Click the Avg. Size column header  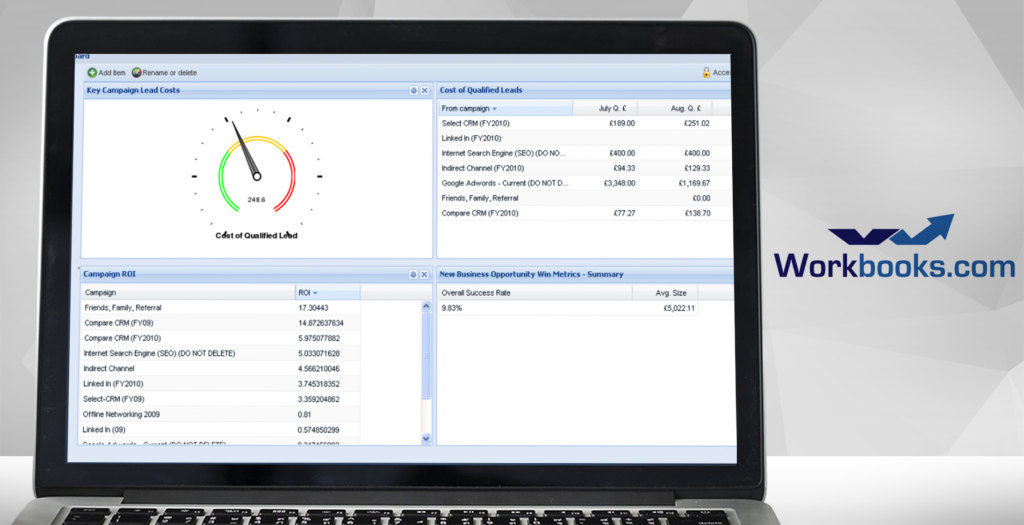[665, 293]
